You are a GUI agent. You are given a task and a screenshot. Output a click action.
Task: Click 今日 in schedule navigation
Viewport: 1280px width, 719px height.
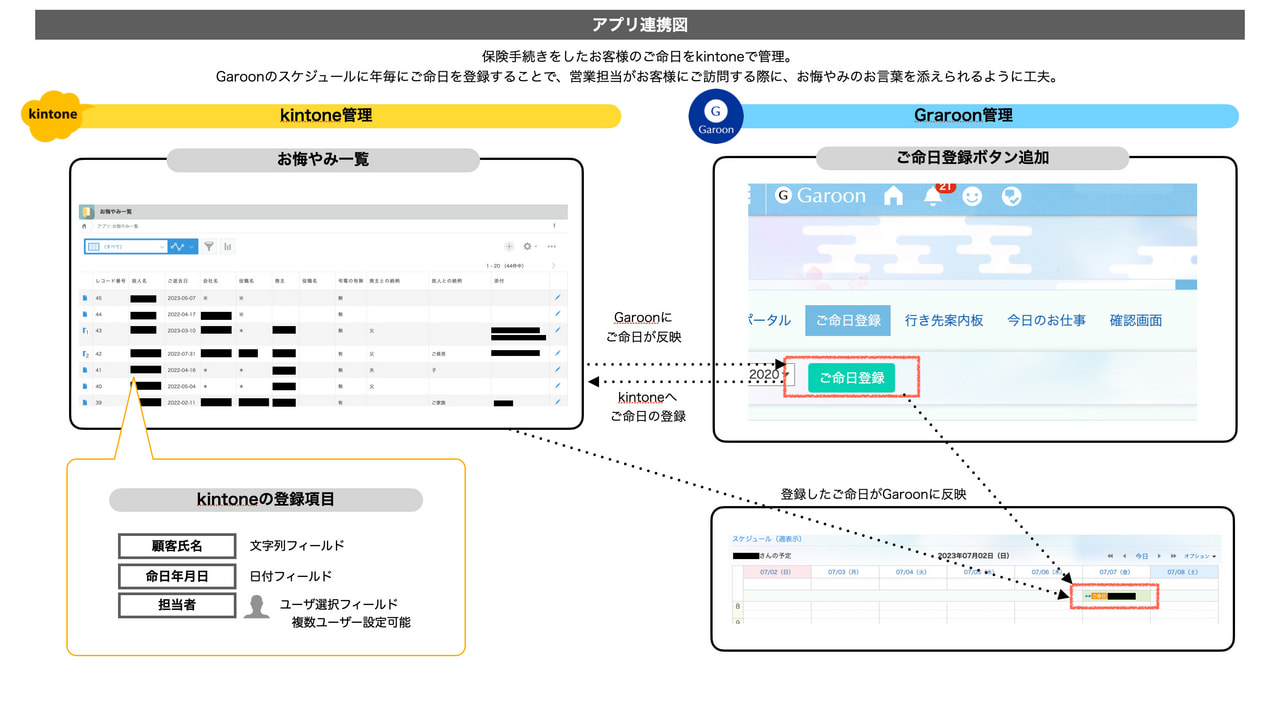(1142, 556)
